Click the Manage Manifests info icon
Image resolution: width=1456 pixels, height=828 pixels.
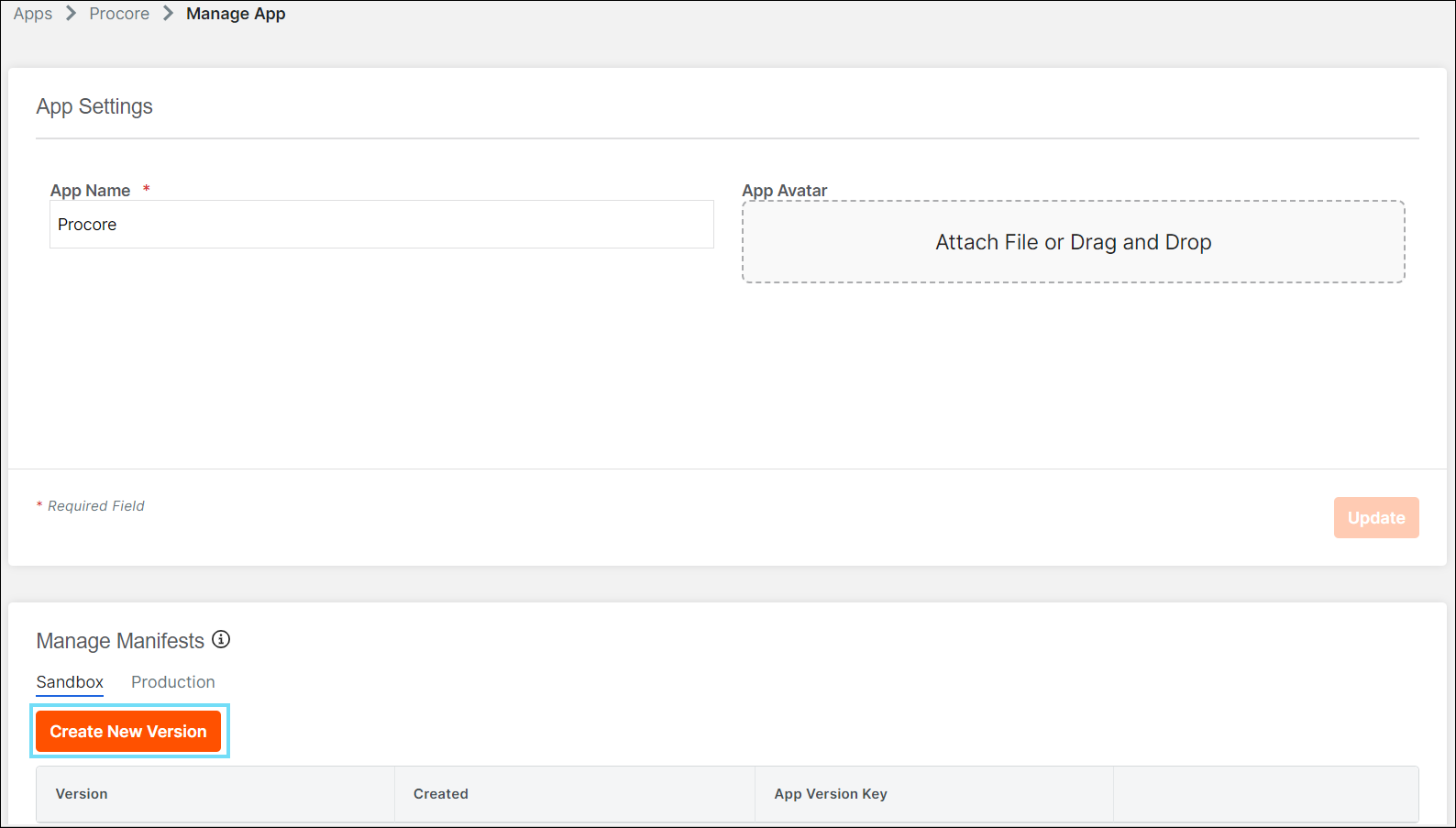pyautogui.click(x=221, y=639)
